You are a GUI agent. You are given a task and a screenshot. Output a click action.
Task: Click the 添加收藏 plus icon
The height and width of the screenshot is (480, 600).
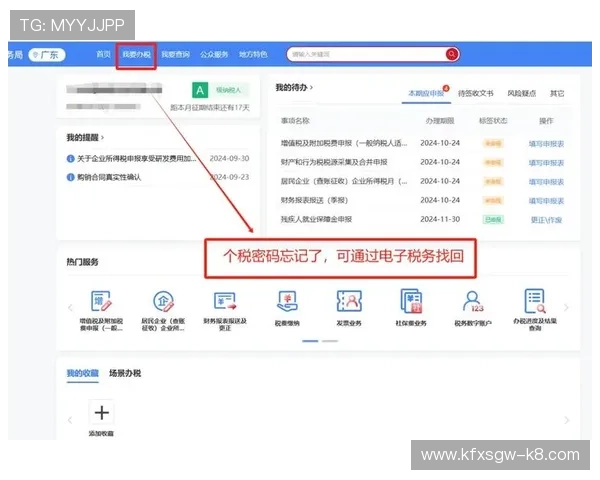pos(102,413)
